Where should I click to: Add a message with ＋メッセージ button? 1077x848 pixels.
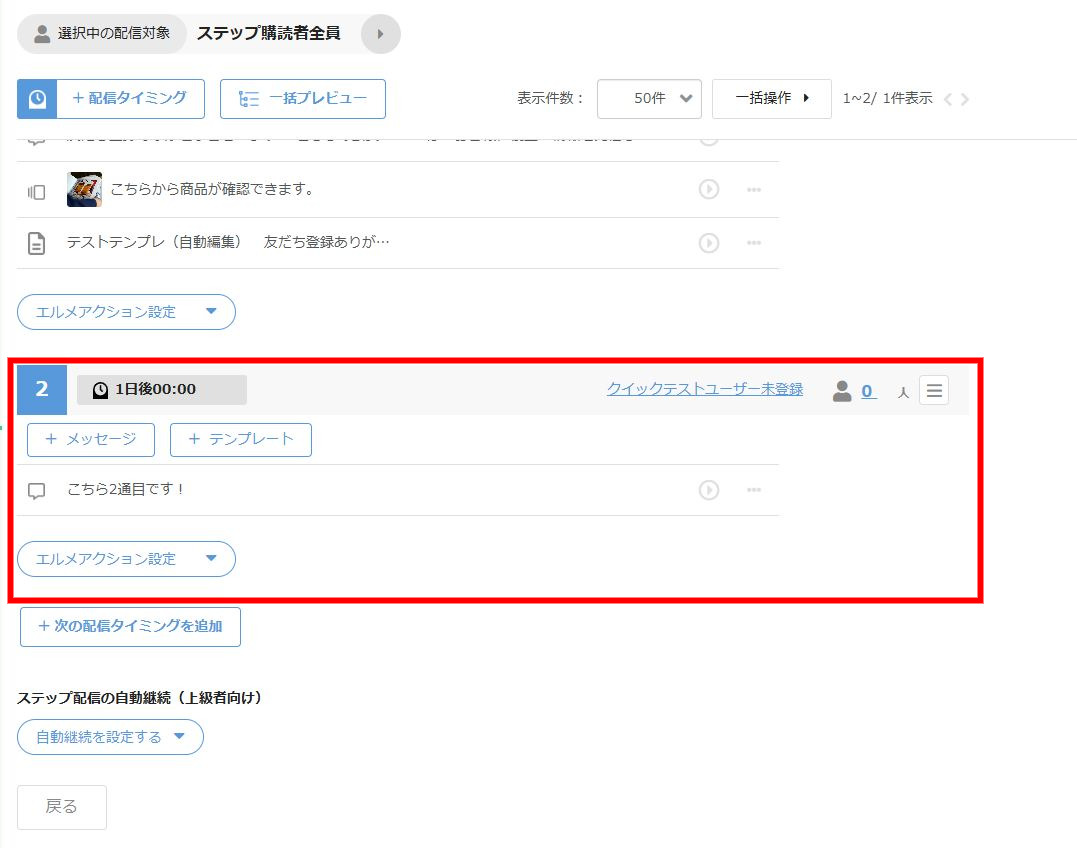(91, 440)
